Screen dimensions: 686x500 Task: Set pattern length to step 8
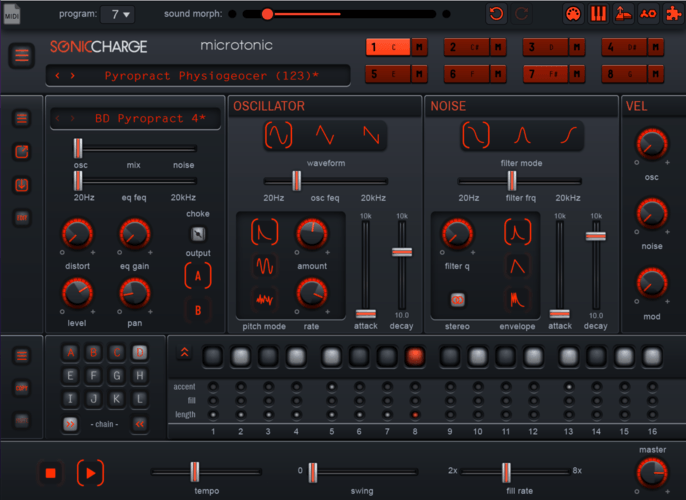(415, 414)
